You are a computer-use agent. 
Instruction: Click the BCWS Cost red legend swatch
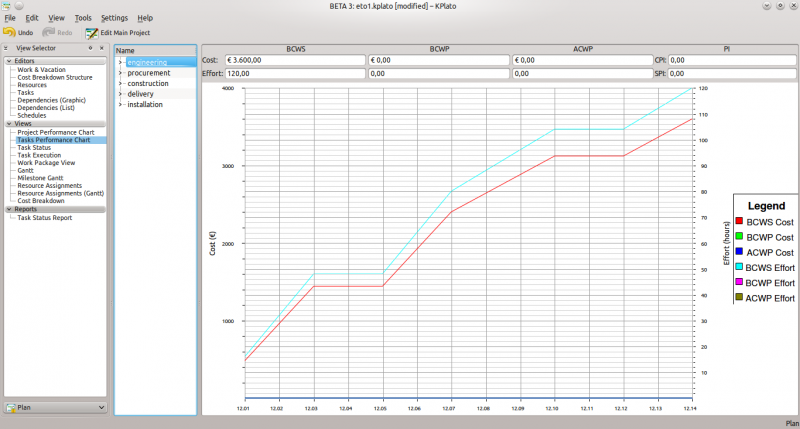[739, 221]
